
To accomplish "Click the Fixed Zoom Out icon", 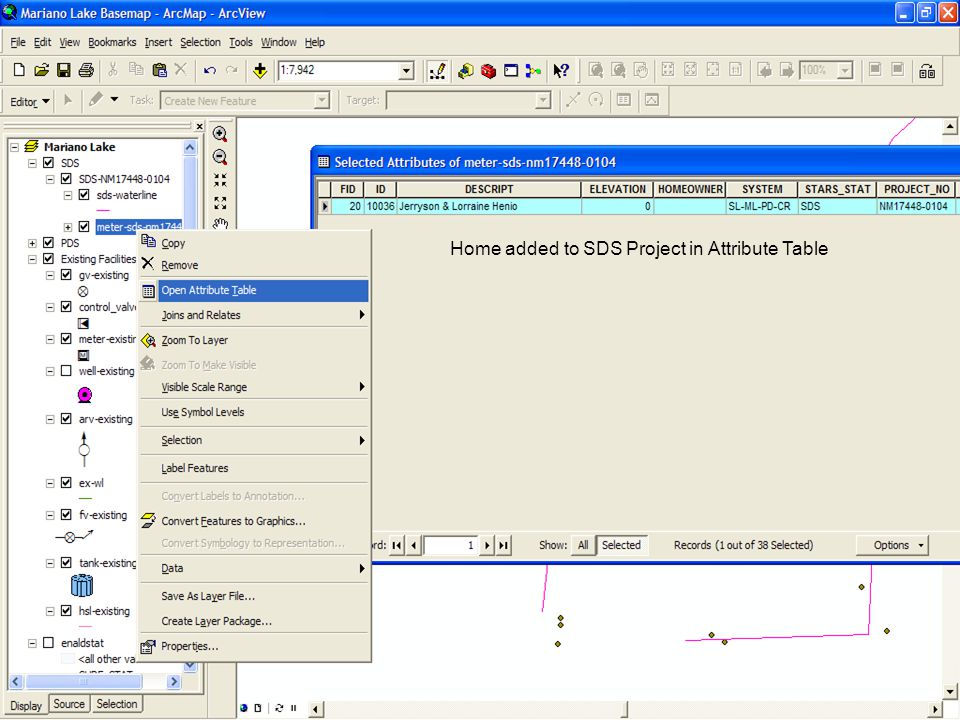I will [220, 203].
